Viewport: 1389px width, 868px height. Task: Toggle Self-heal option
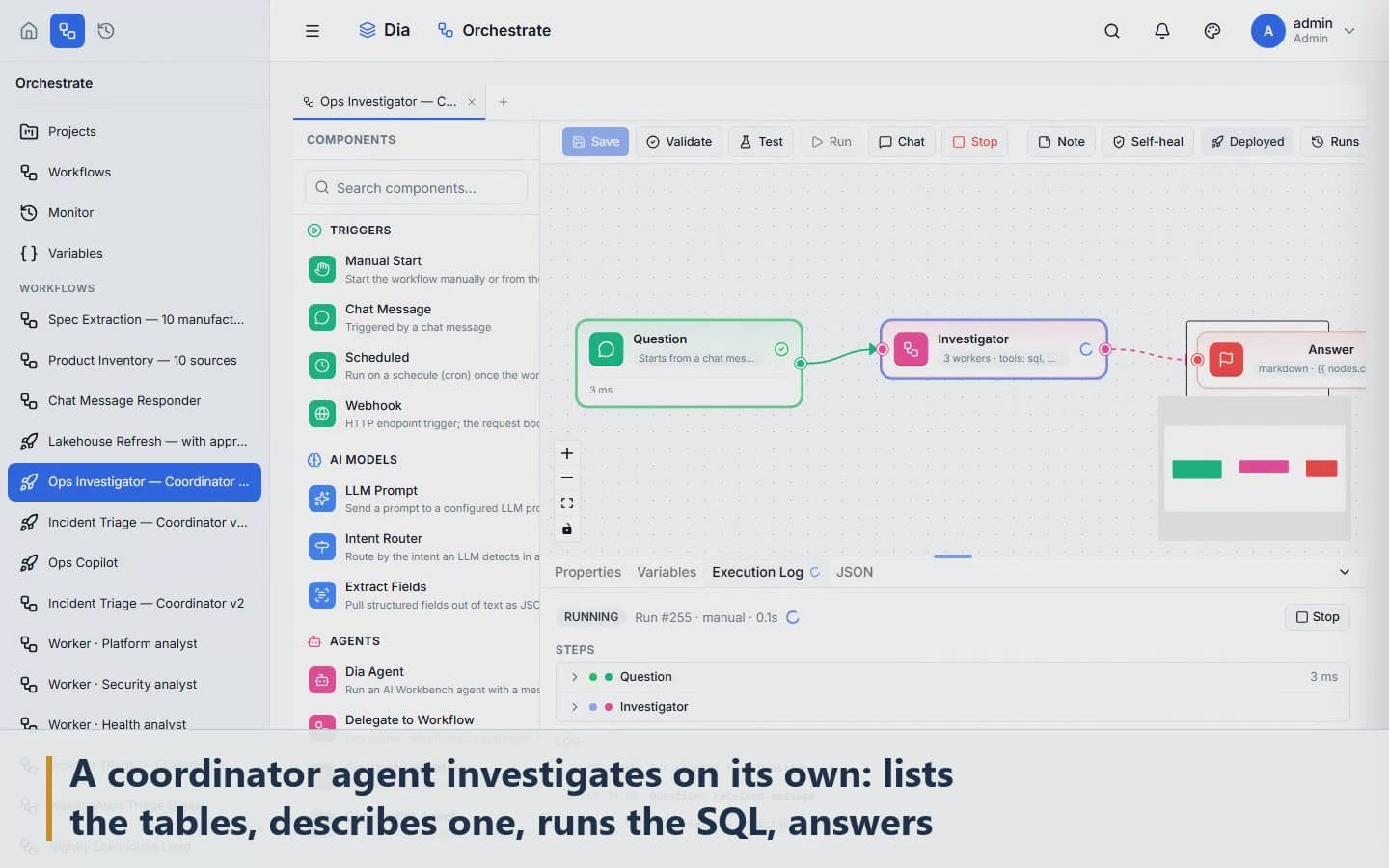[1148, 142]
